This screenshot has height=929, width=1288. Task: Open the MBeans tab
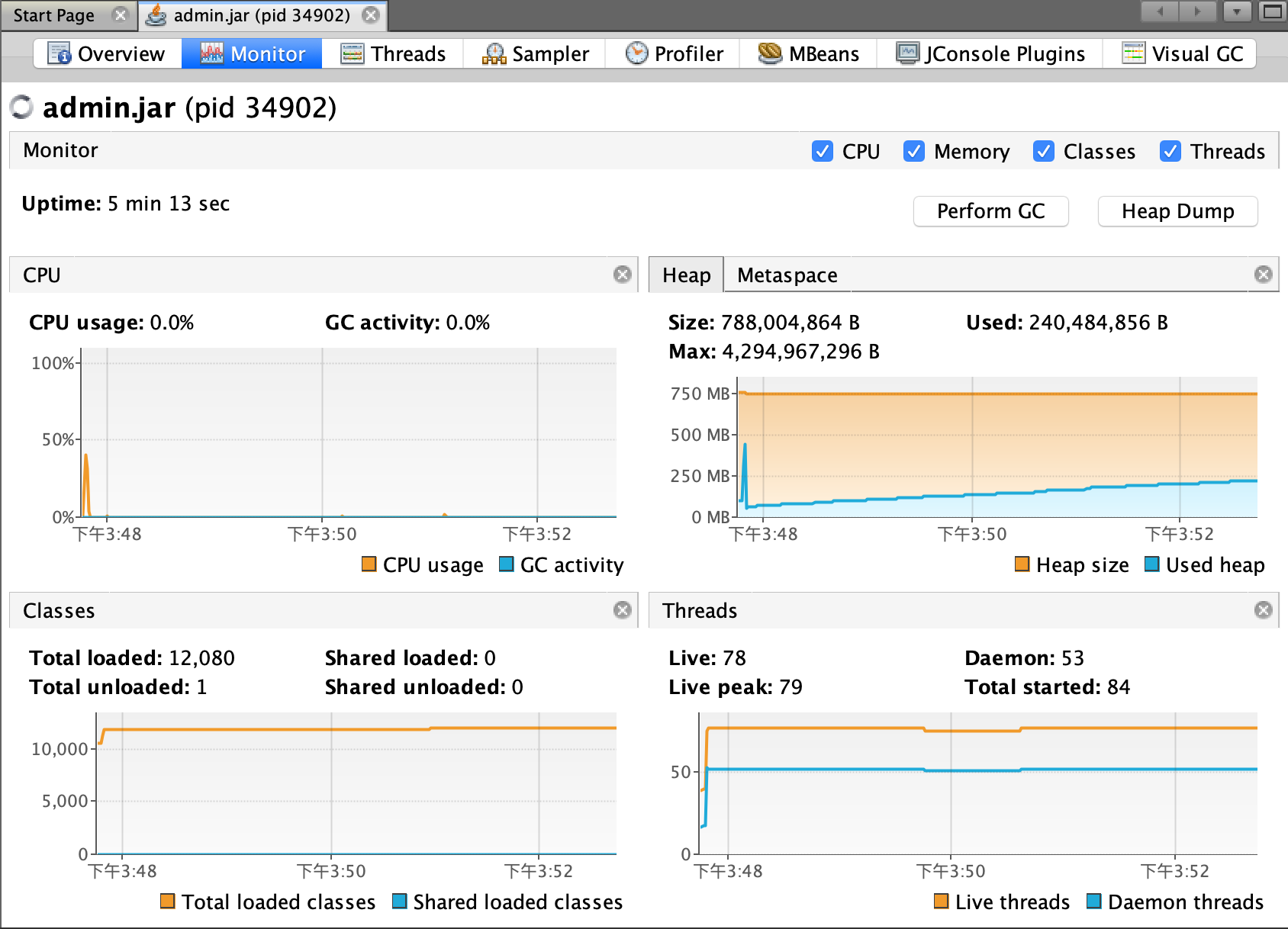[x=808, y=53]
